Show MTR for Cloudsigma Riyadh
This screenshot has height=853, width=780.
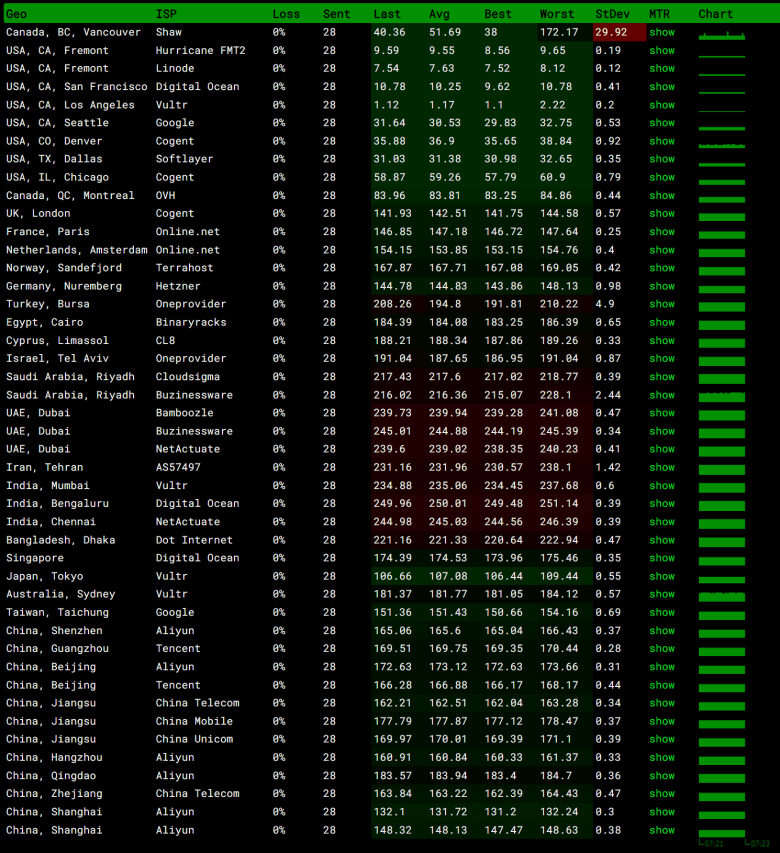pos(661,376)
